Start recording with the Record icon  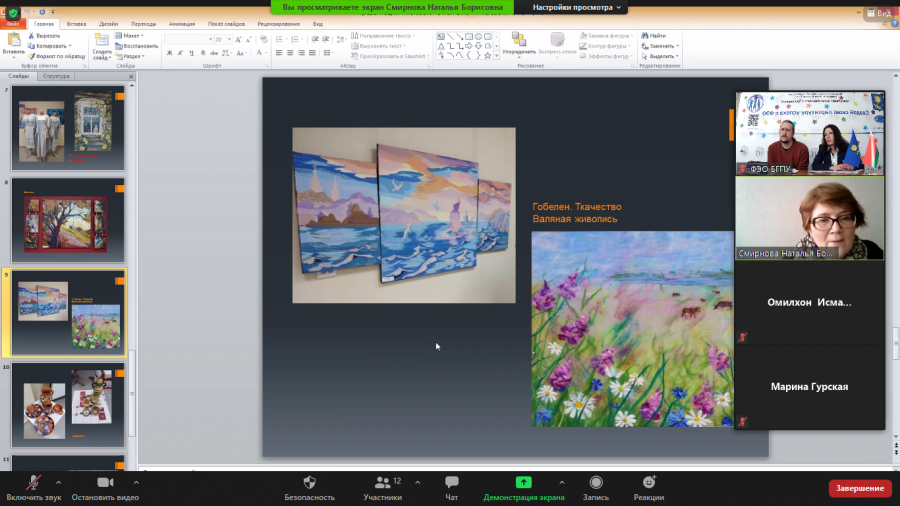pos(596,482)
